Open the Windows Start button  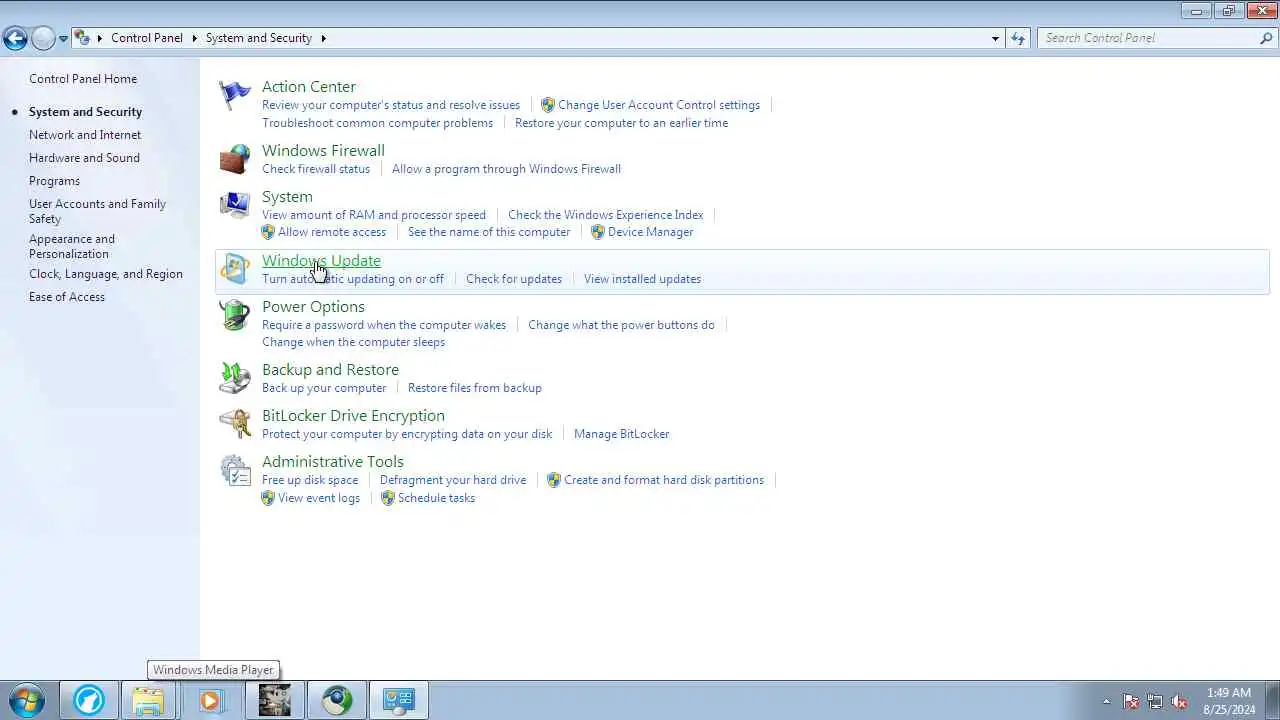[27, 700]
